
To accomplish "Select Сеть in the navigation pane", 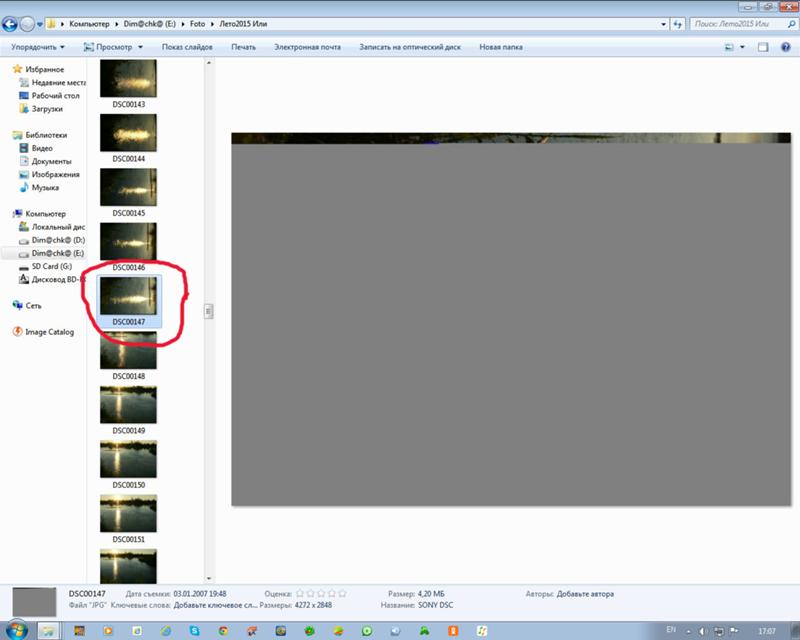I will tap(27, 306).
